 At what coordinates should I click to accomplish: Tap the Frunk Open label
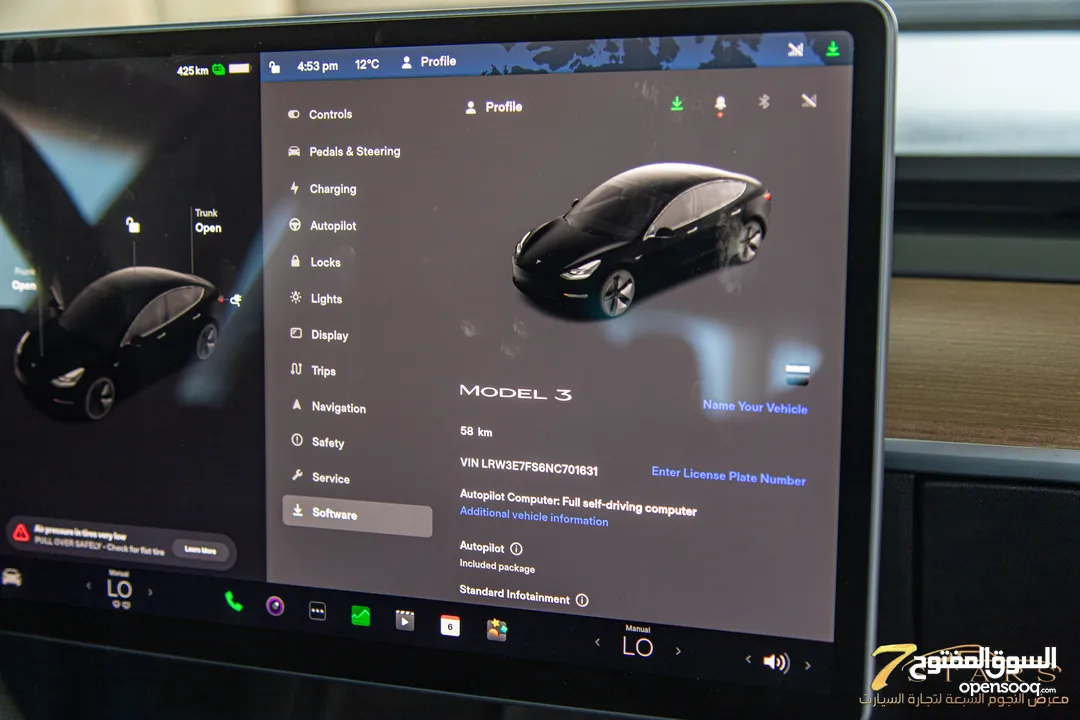[23, 279]
